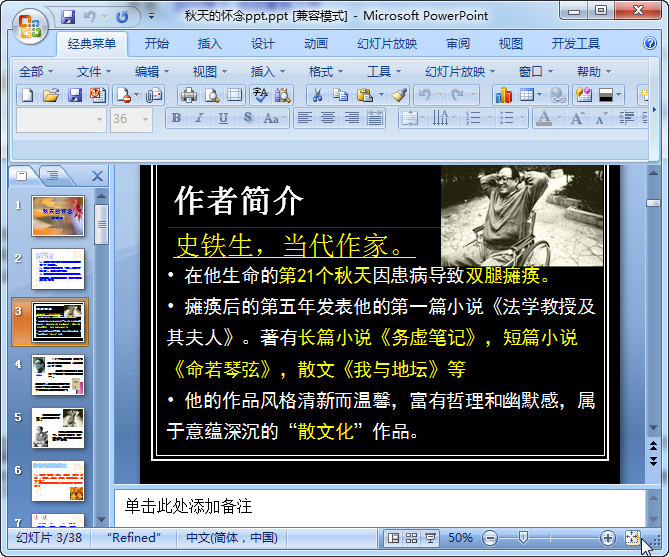Click the Research books icon
The image size is (669, 557).
[x=282, y=95]
